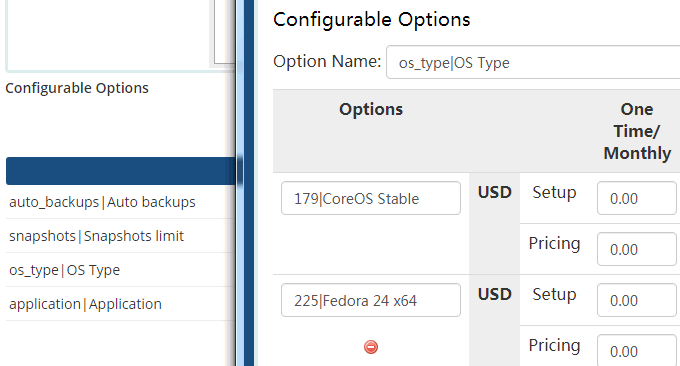Select the USD label in the Fedora row
680x366 pixels.
[x=495, y=294]
